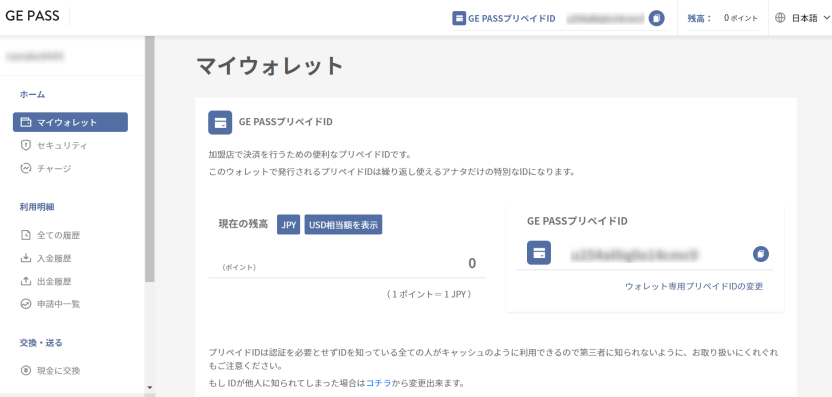
Task: Click the ウォレット専用プリペイドIDの変更 link
Action: click(x=694, y=287)
